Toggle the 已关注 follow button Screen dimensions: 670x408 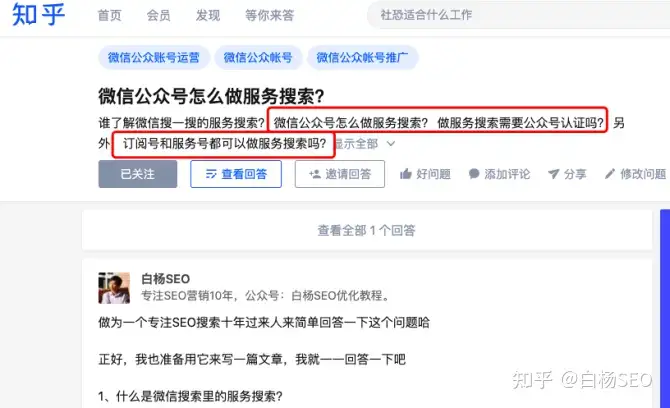pos(138,174)
